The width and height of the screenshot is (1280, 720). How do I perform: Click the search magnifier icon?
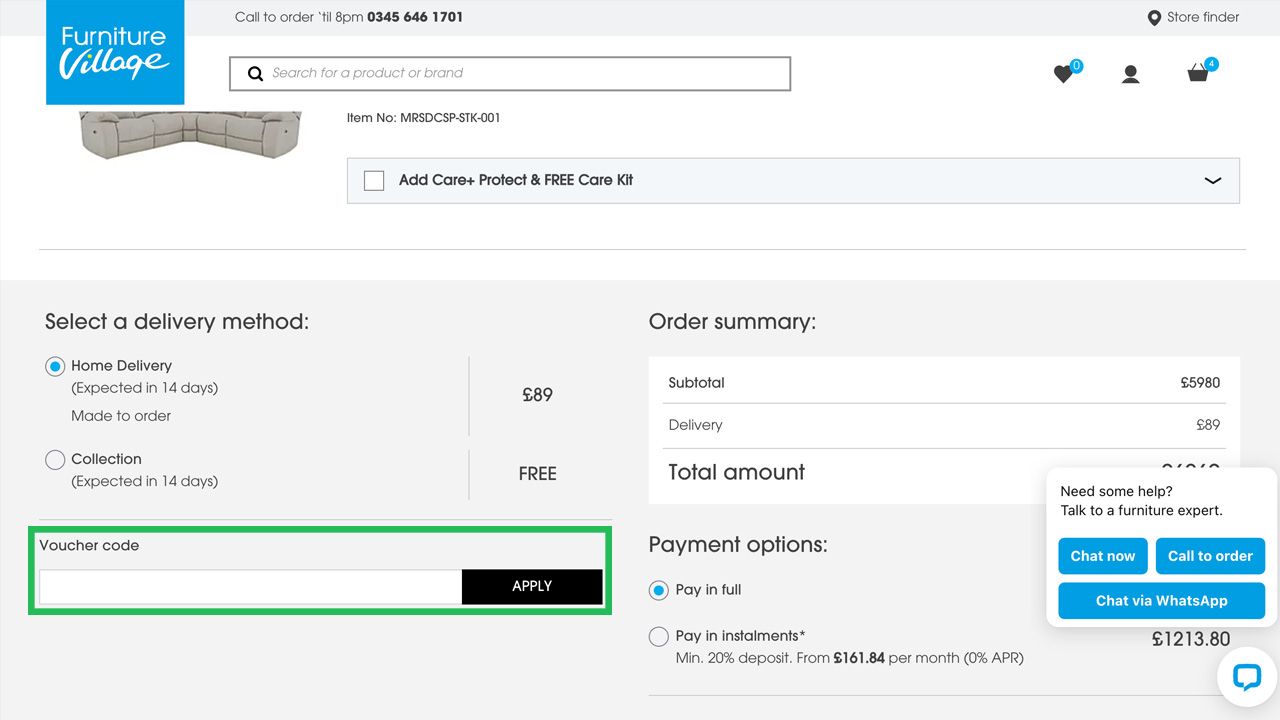pos(256,73)
